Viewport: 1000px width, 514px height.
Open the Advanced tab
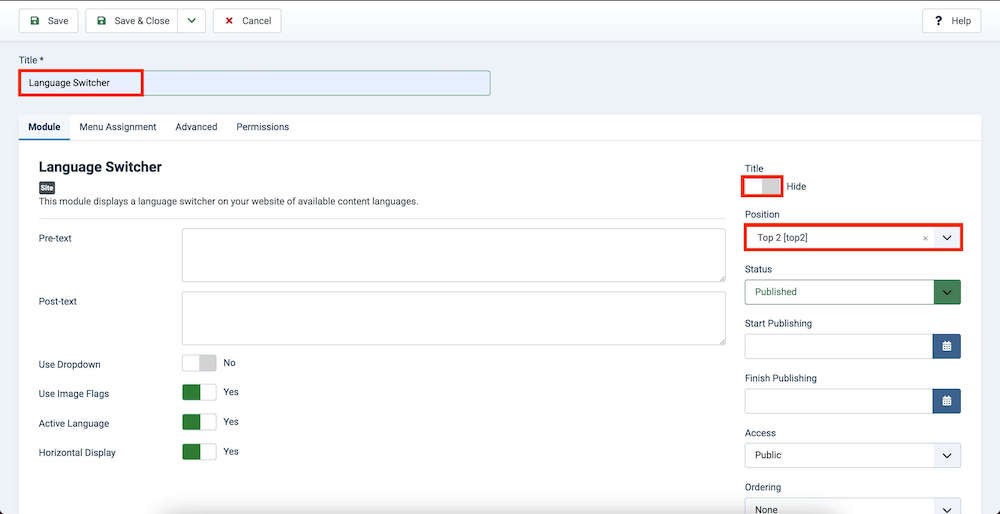196,127
